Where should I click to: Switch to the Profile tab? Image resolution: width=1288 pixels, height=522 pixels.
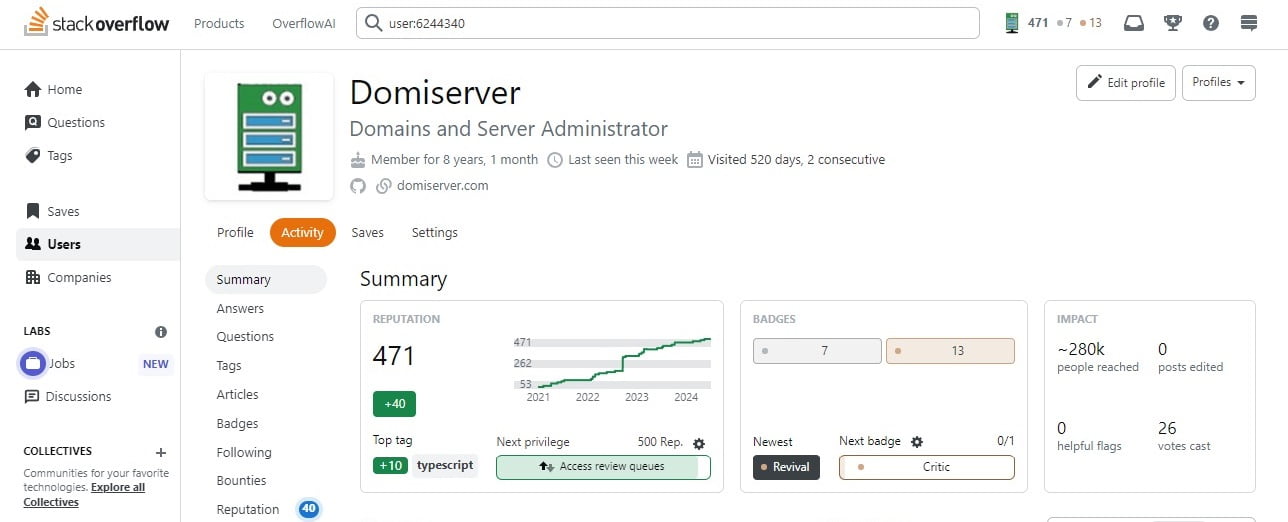click(235, 232)
